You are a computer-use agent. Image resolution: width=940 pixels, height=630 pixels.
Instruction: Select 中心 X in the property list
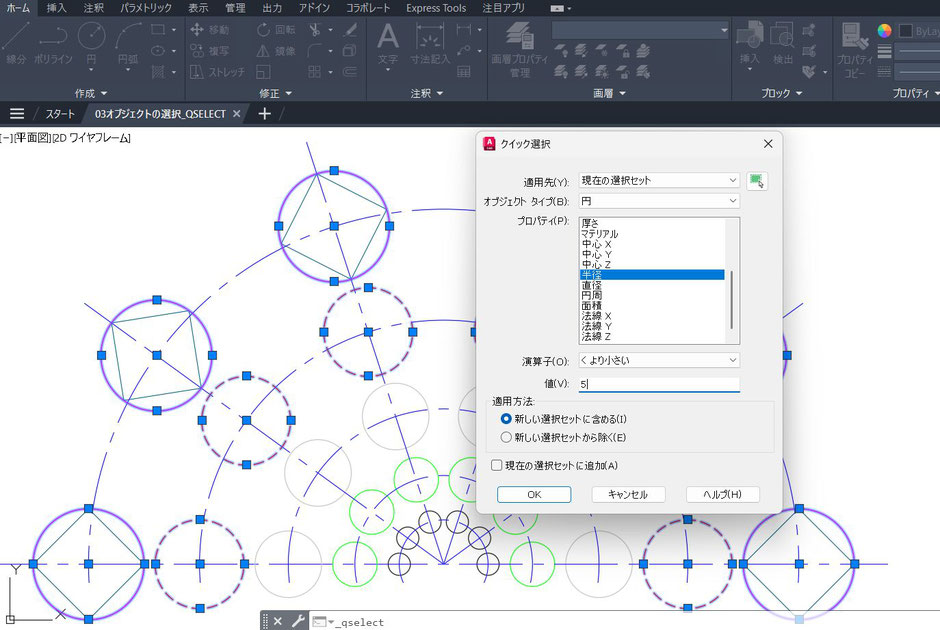pyautogui.click(x=596, y=245)
